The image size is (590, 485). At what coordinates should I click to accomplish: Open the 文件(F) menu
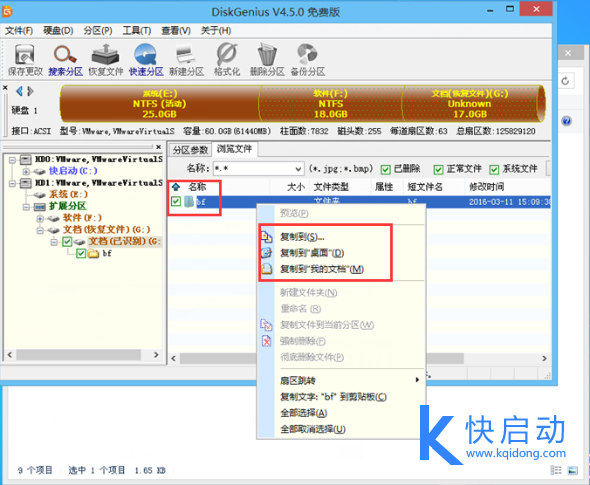pyautogui.click(x=19, y=30)
